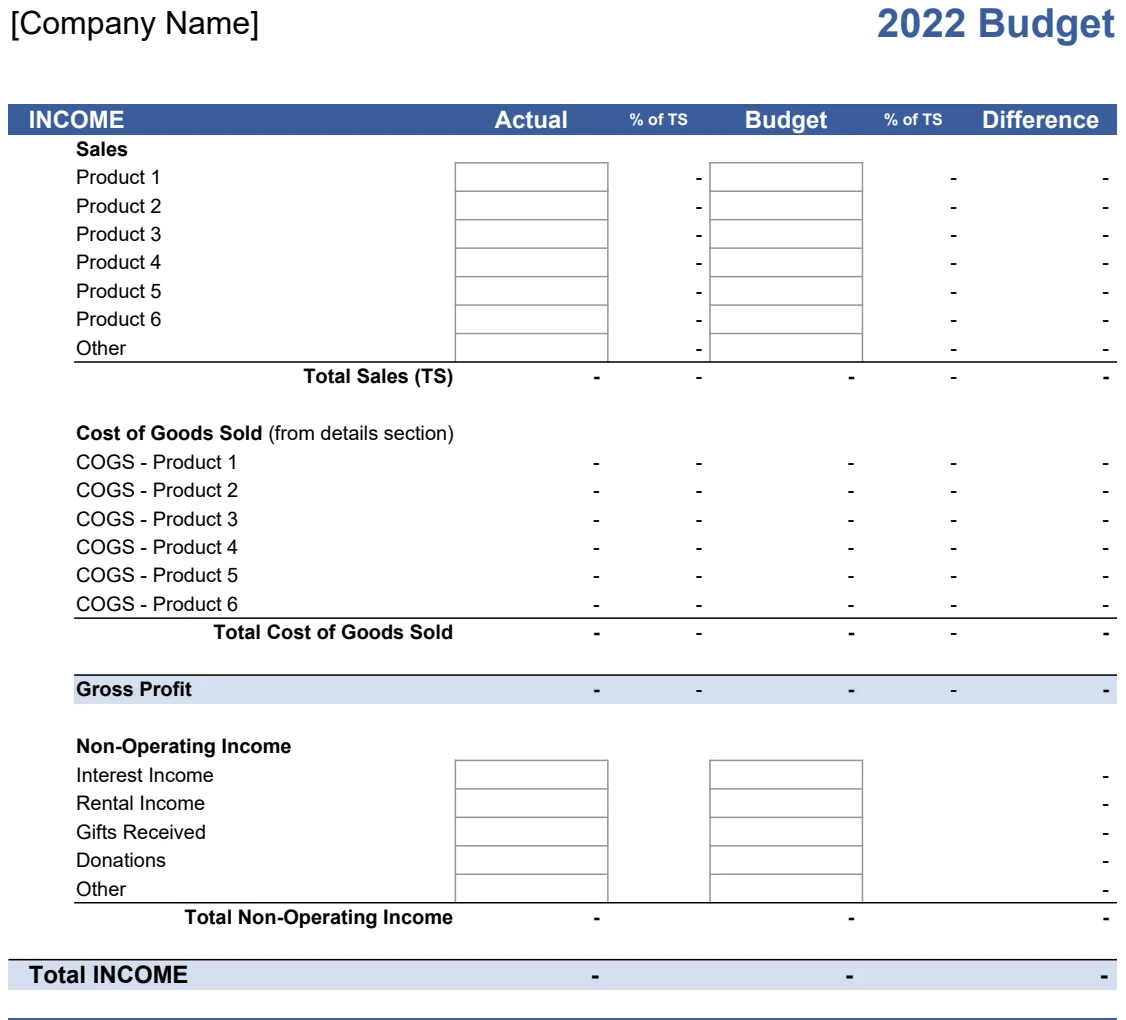The image size is (1126, 1020).
Task: Select the Non-Operating Income heading
Action: point(183,746)
